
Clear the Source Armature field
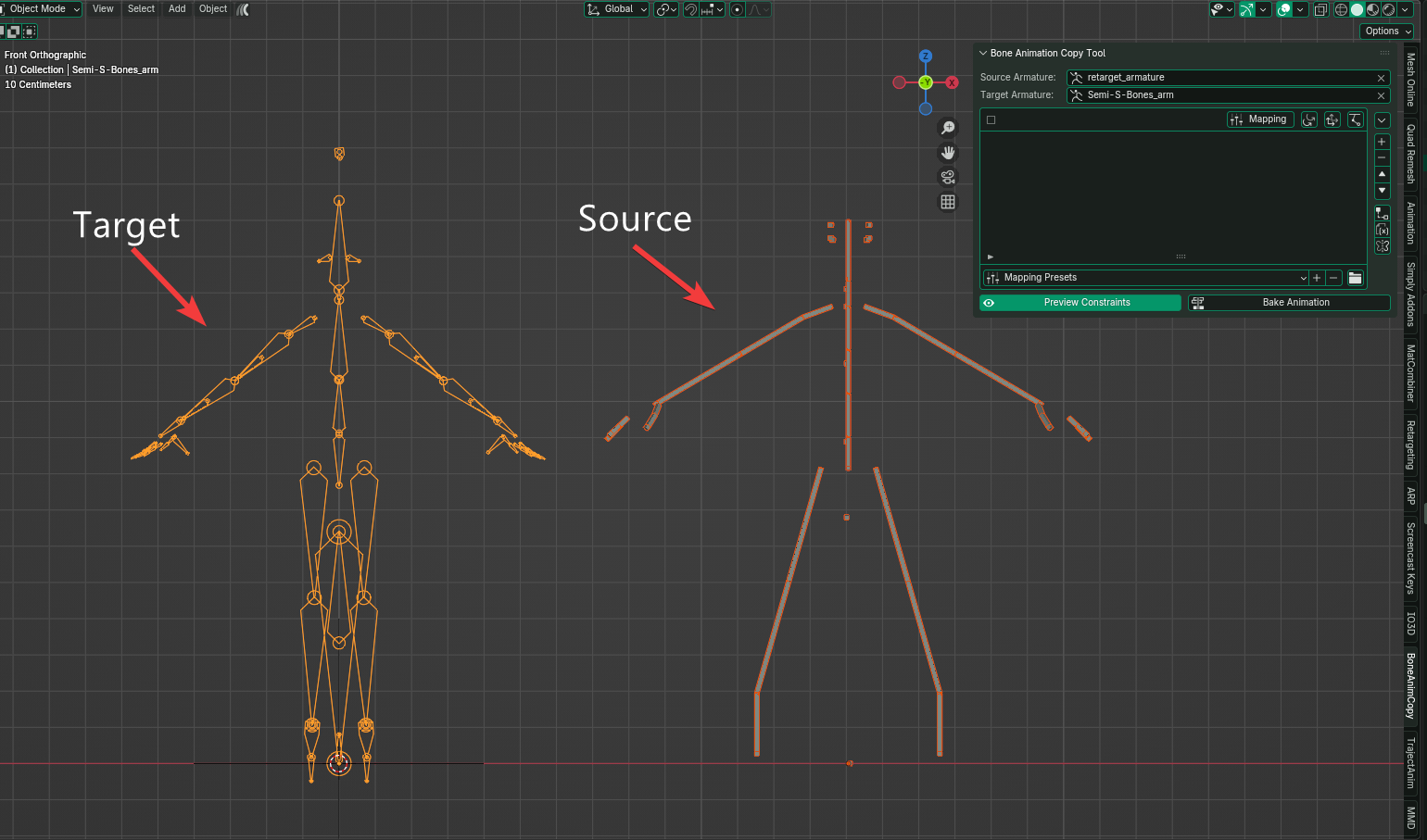(x=1381, y=78)
